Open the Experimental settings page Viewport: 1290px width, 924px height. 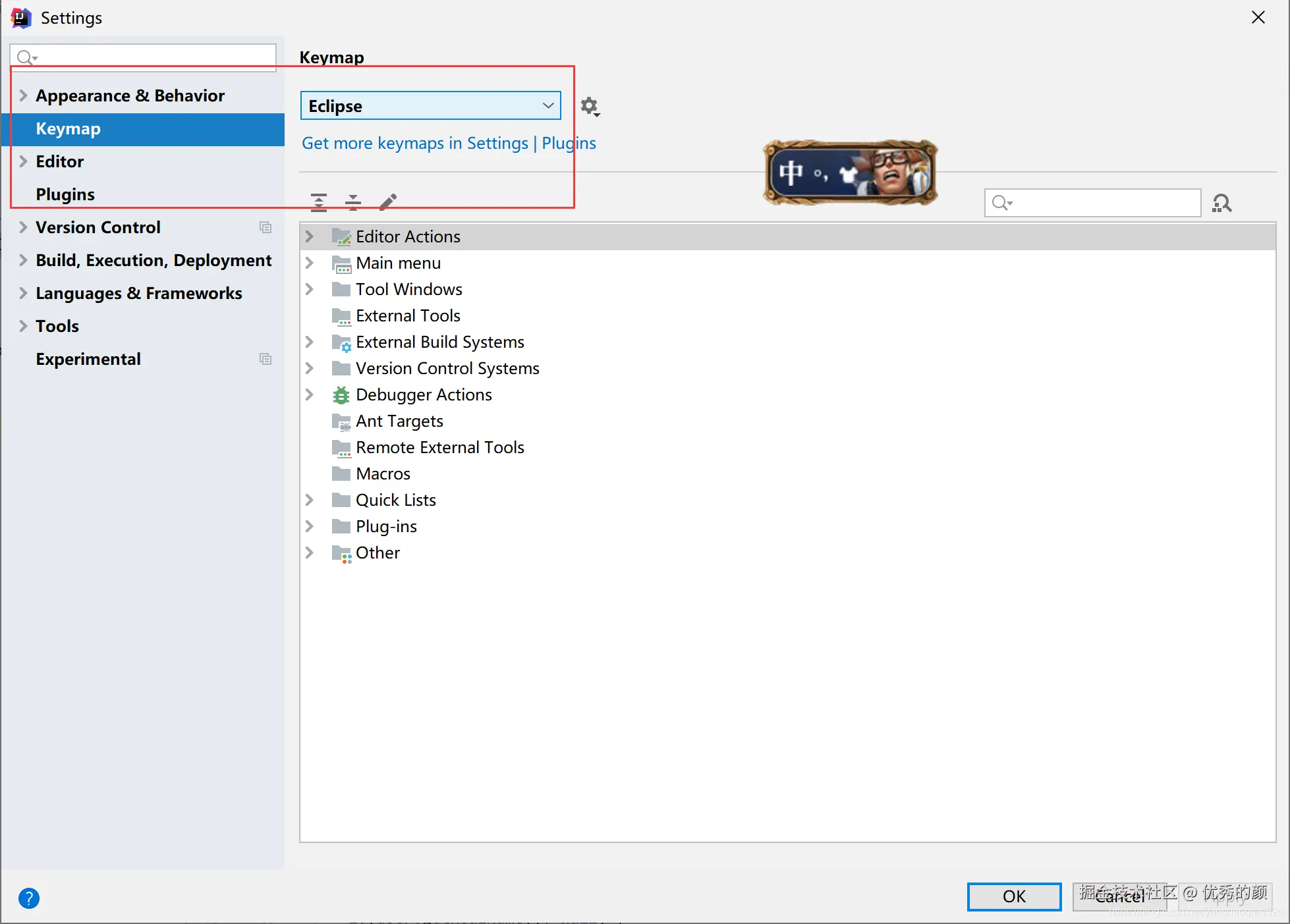point(88,359)
